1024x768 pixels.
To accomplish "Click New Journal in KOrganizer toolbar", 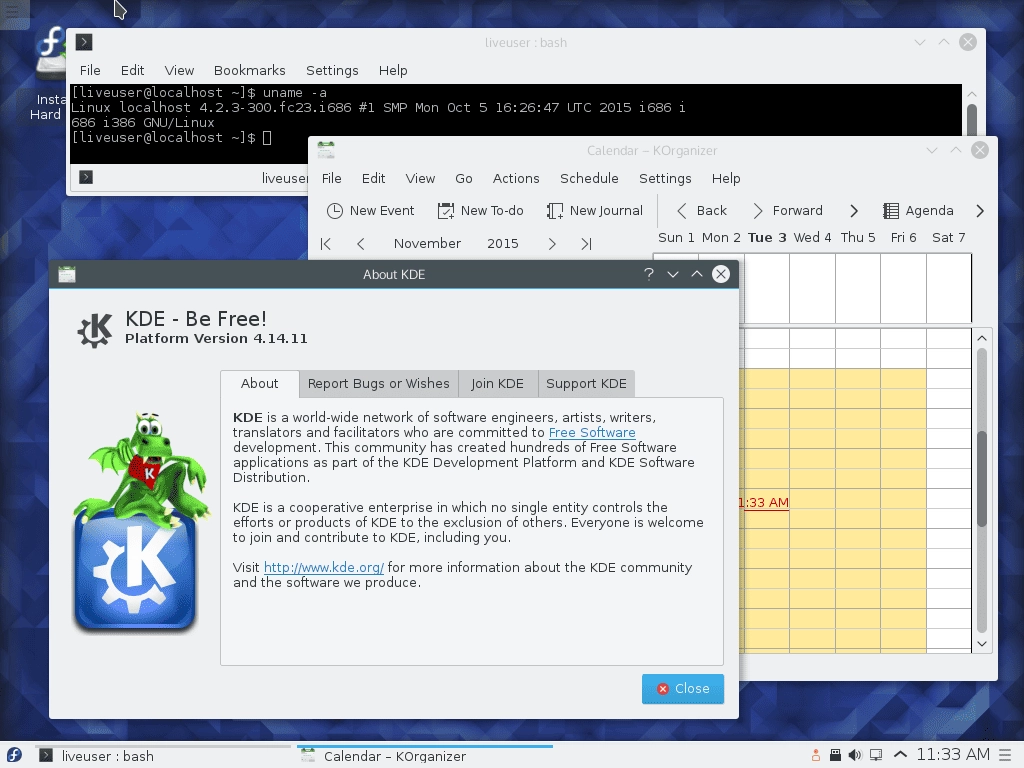I will (x=594, y=210).
